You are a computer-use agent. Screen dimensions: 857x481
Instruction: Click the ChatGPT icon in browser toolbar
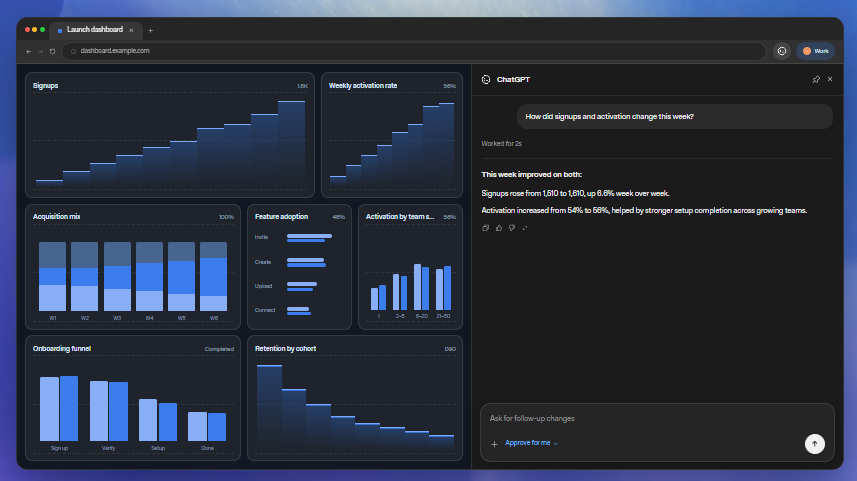pos(782,51)
